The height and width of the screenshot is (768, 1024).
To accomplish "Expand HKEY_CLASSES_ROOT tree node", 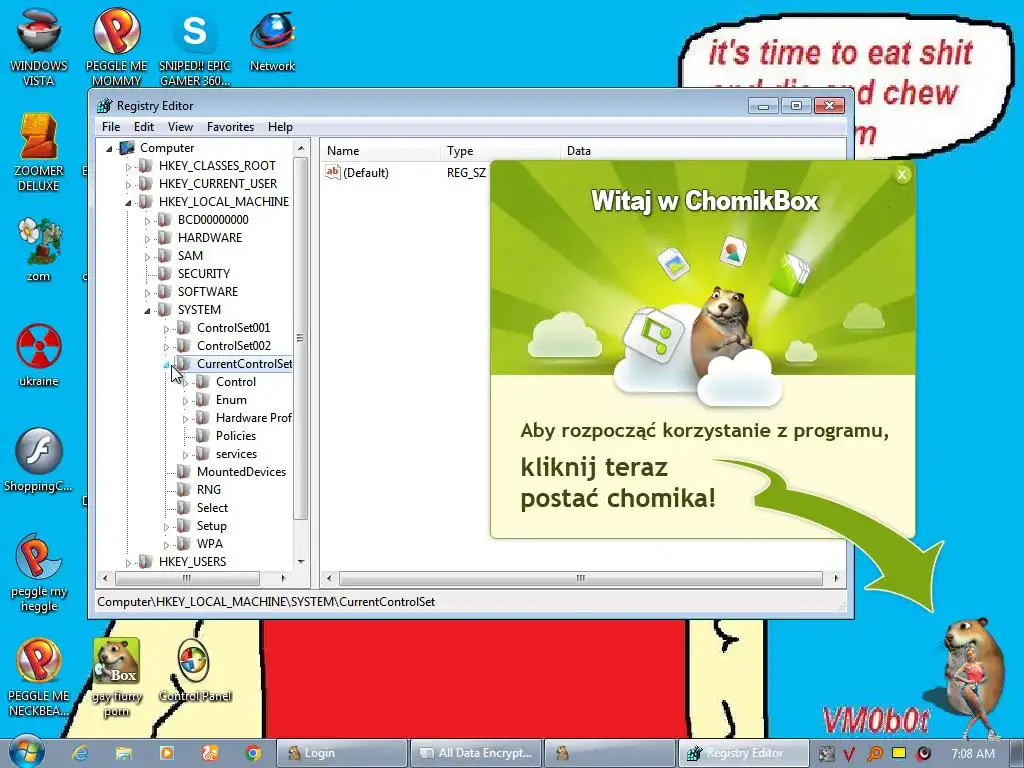I will tap(129, 167).
